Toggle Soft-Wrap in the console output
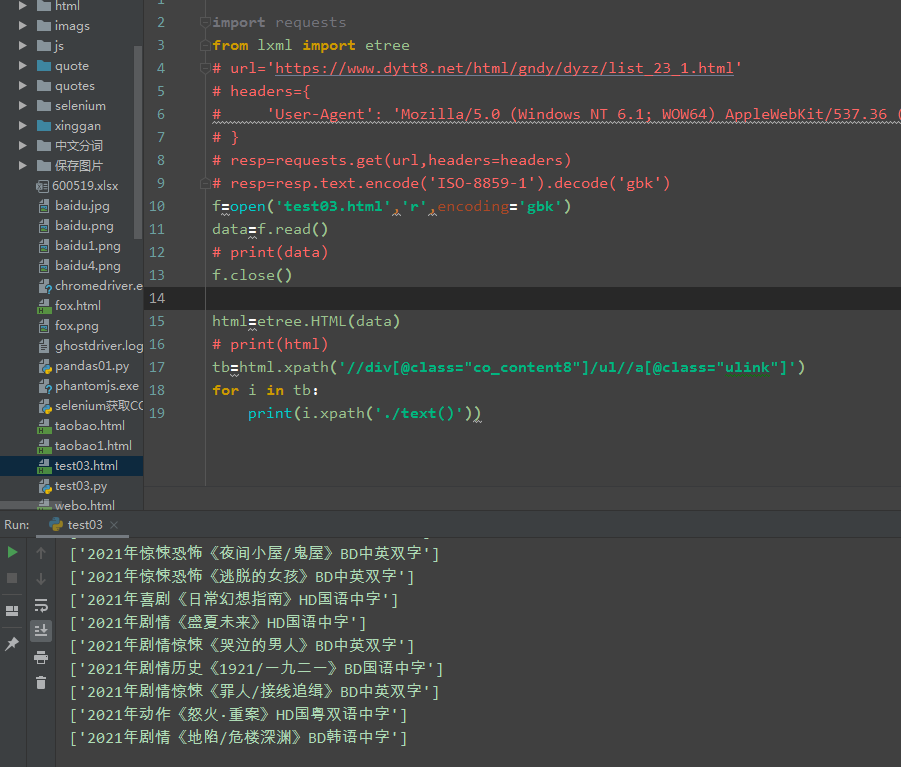The image size is (901, 767). [x=41, y=605]
